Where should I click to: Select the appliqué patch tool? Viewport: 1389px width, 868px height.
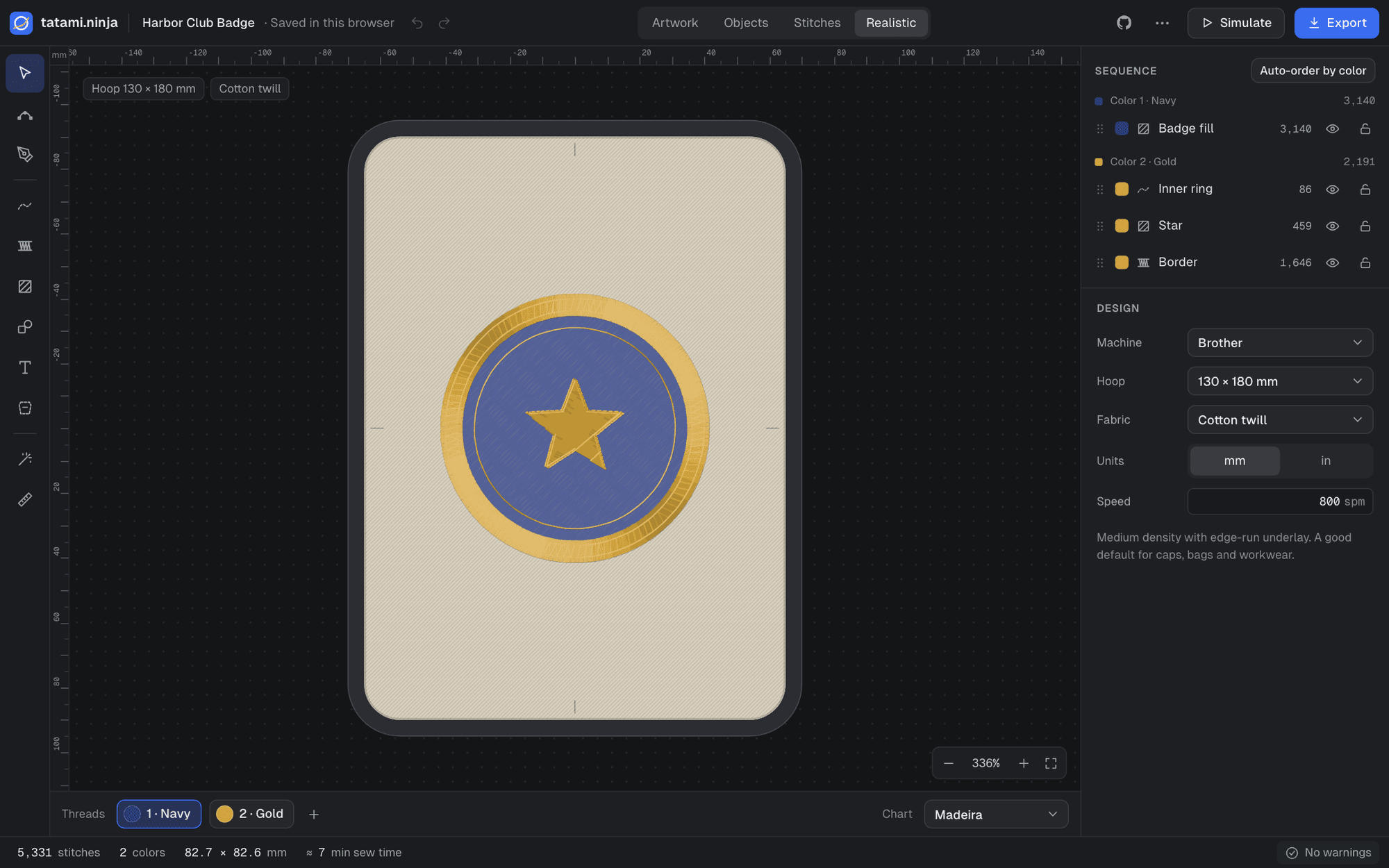pyautogui.click(x=25, y=408)
